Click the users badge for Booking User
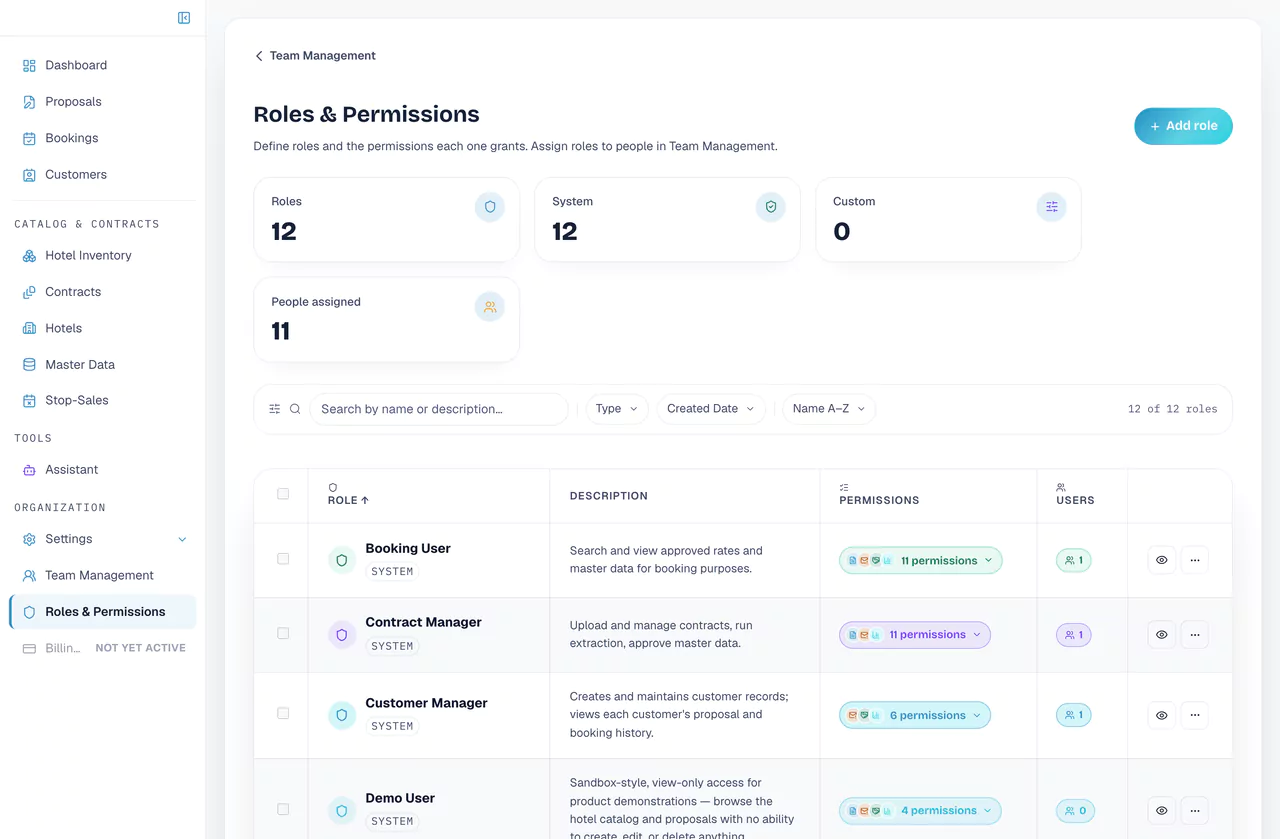 click(1074, 560)
